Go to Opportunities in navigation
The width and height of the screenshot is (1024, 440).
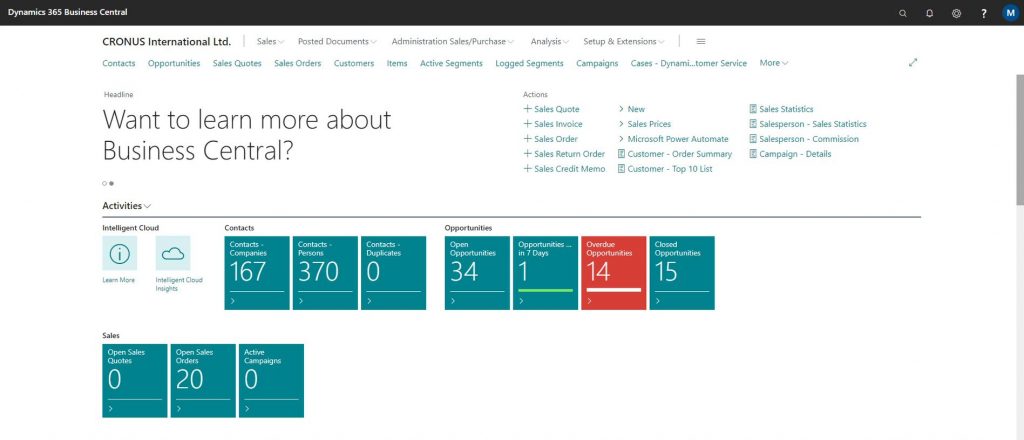click(174, 63)
